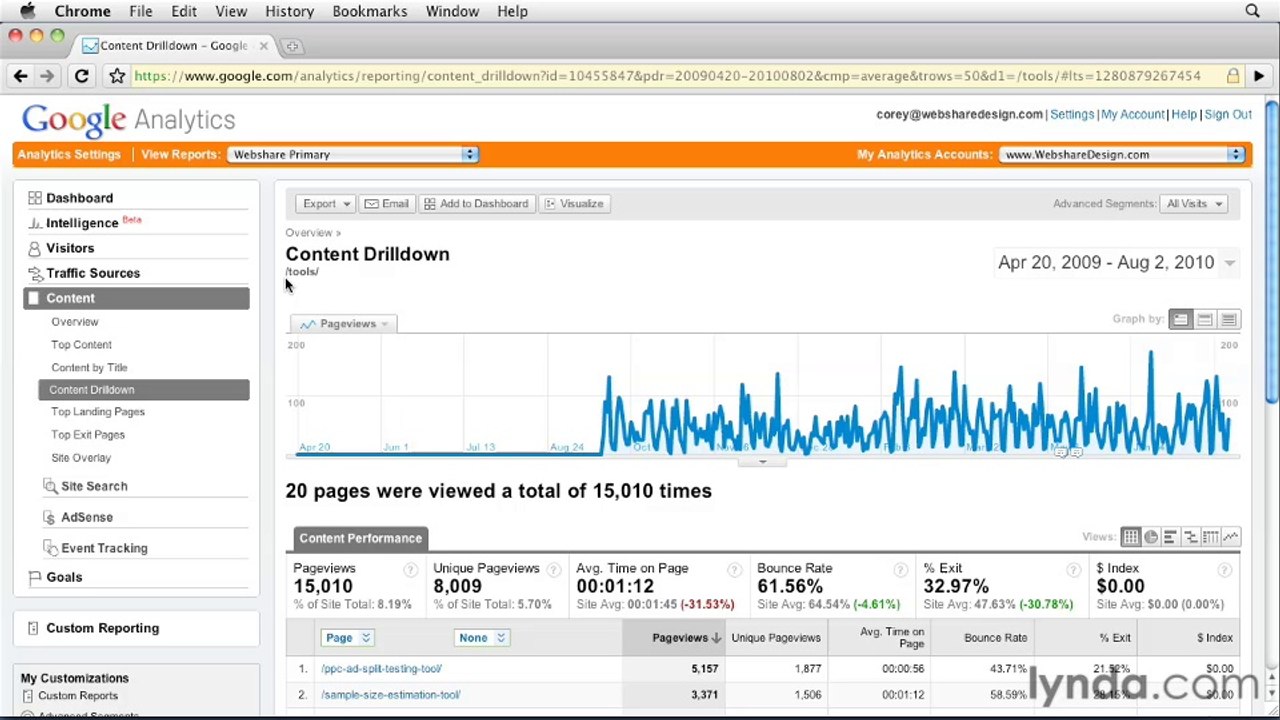Image resolution: width=1280 pixels, height=720 pixels.
Task: Bookmark this page with the star icon
Action: (117, 76)
